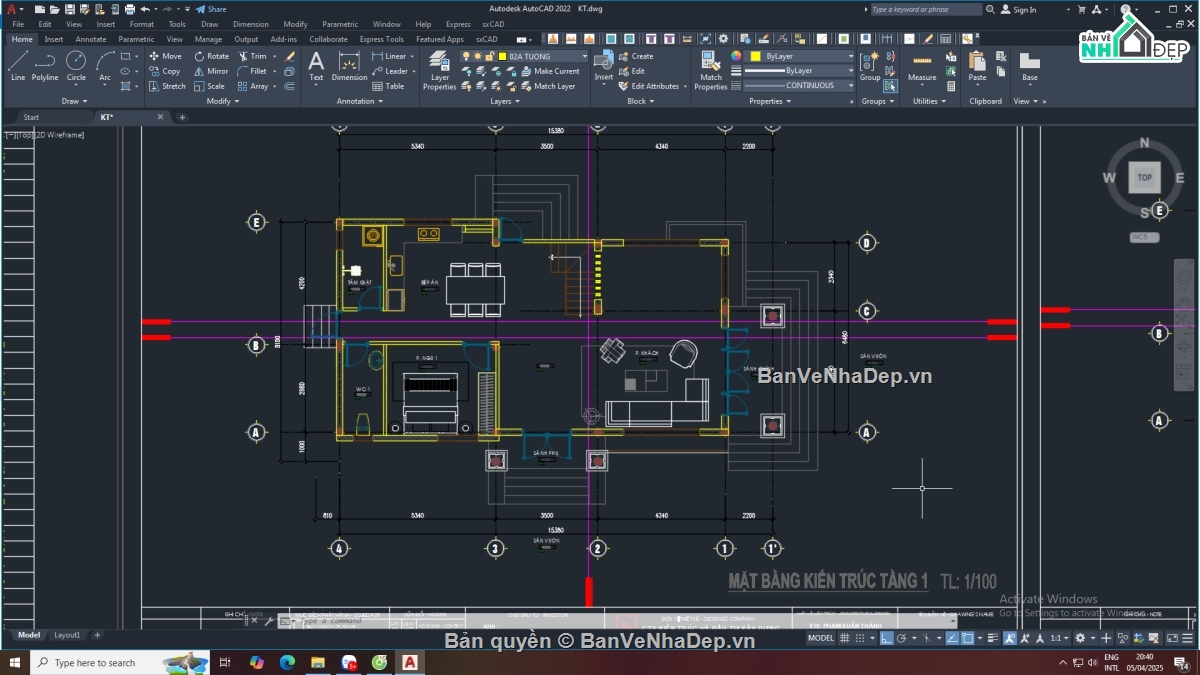The height and width of the screenshot is (675, 1200).
Task: Click the yellow ByLayer color swatch
Action: (x=756, y=57)
